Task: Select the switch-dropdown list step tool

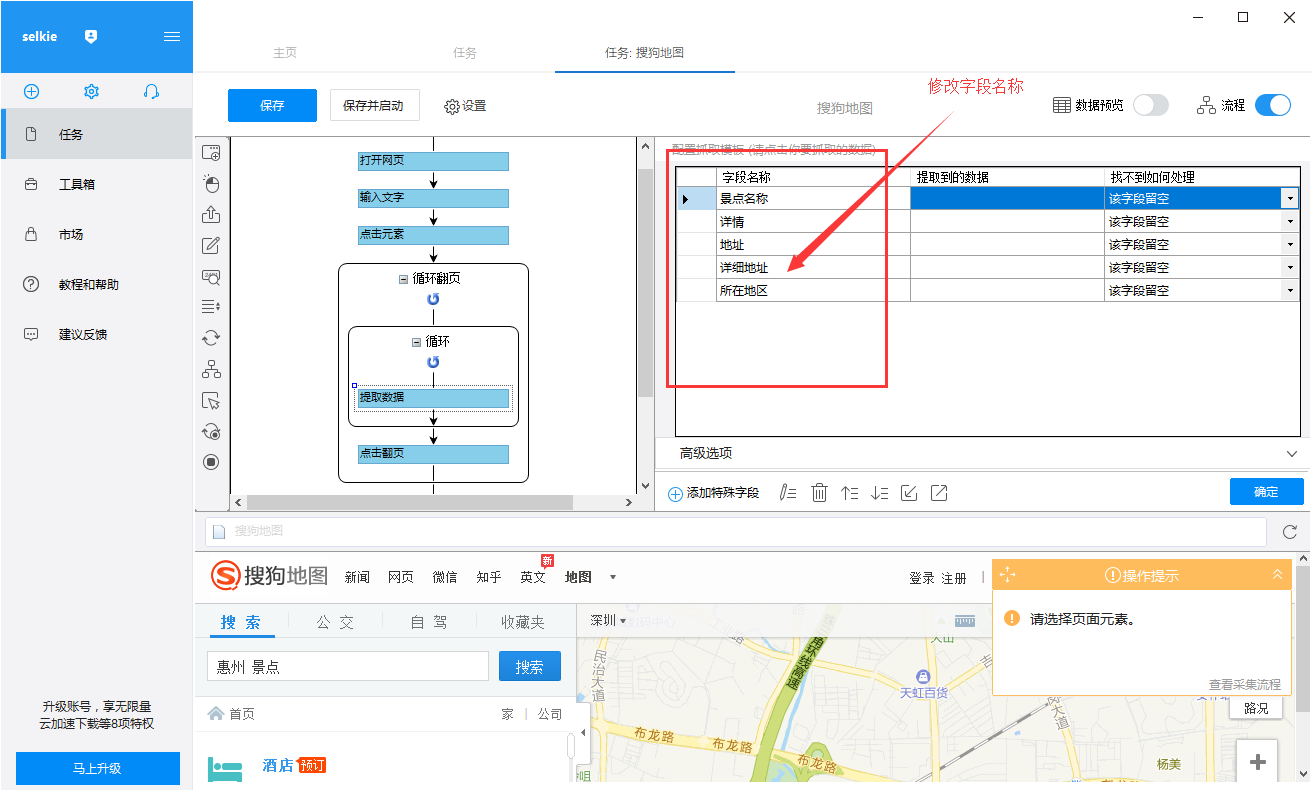Action: (211, 307)
